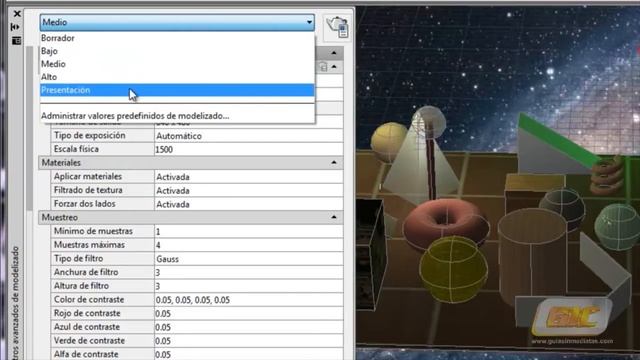Viewport: 640px width, 360px height.
Task: Click the small save-file icon in the panel
Action: pos(323,67)
